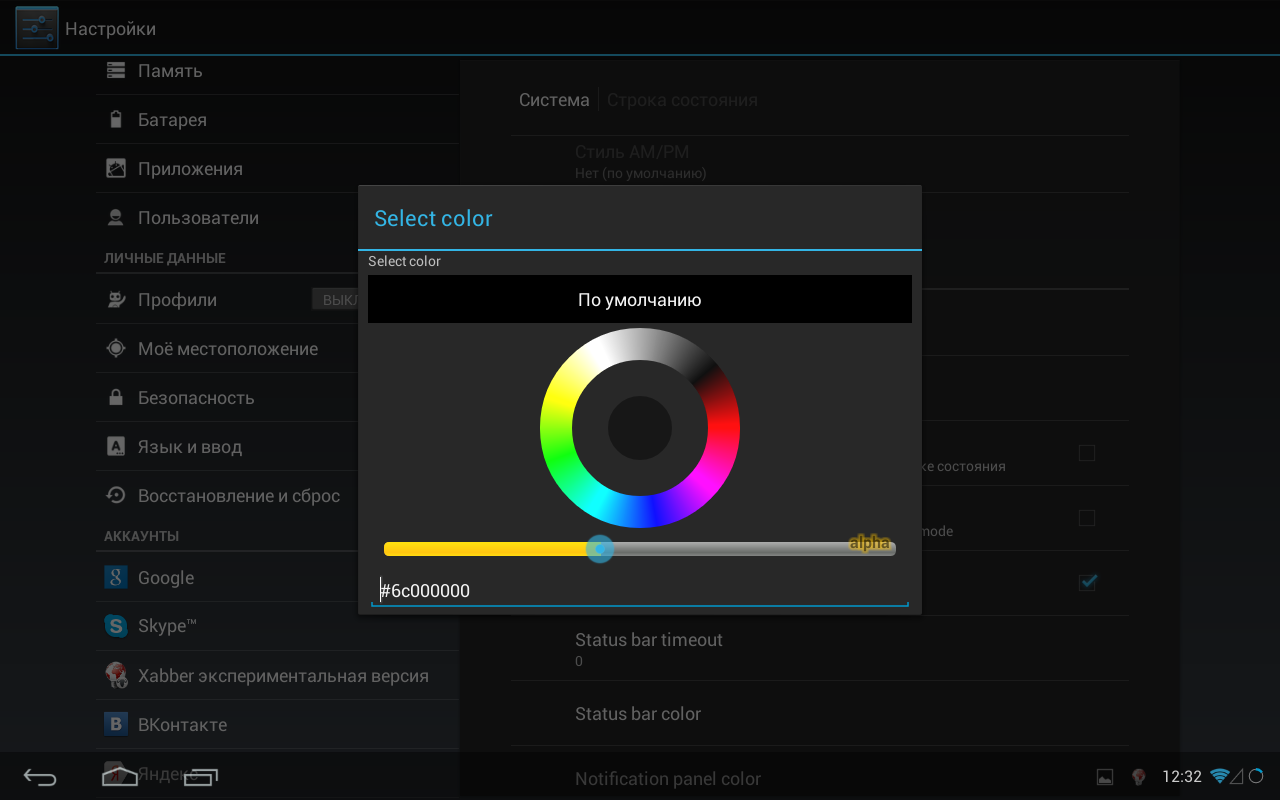
Task: Tap the letter A icon for Язык и ввод
Action: [x=117, y=446]
